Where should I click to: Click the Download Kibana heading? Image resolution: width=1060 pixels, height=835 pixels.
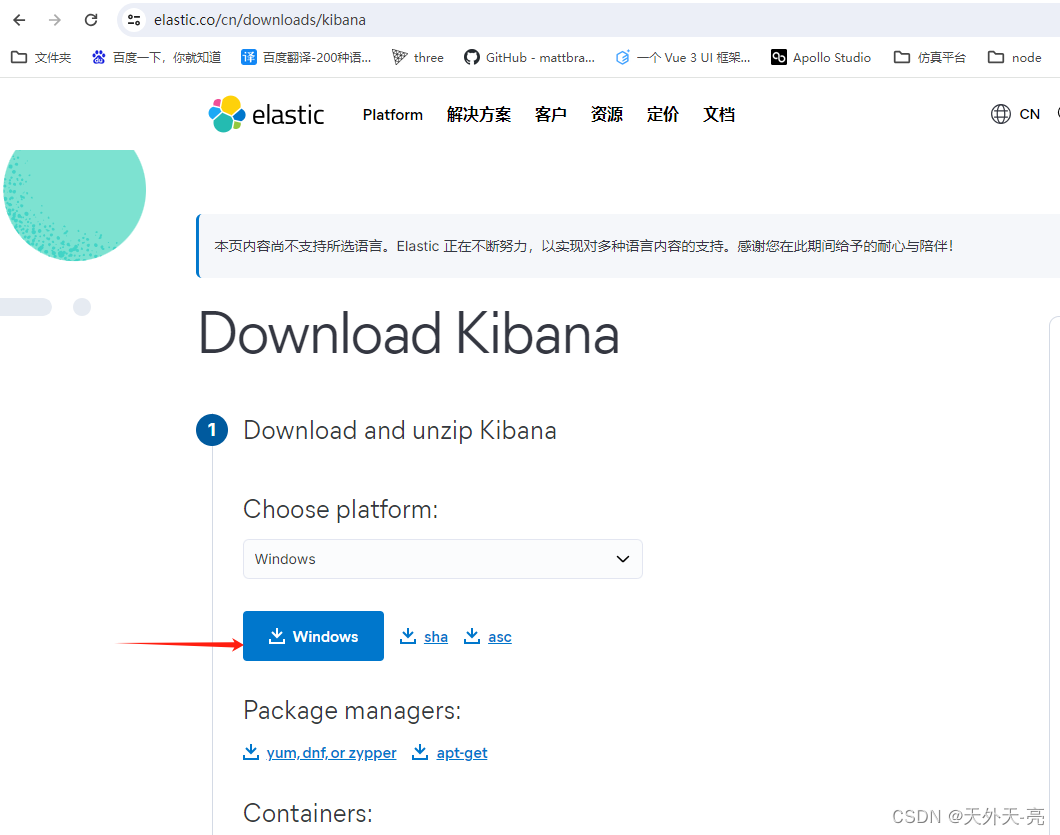[409, 333]
